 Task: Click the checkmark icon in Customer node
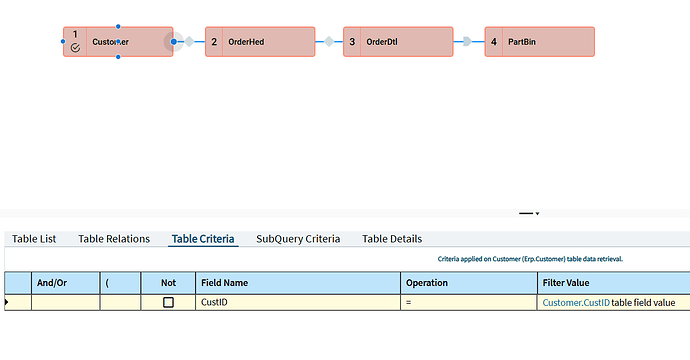pos(75,48)
